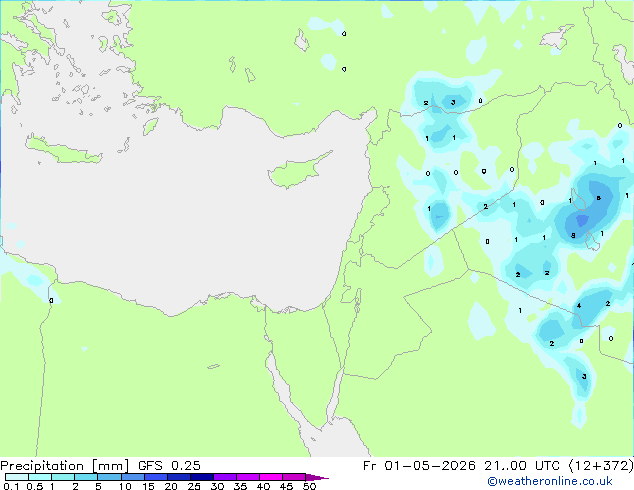
Task: Pick the 15–20 mm legend color swatch
Action: (156, 477)
